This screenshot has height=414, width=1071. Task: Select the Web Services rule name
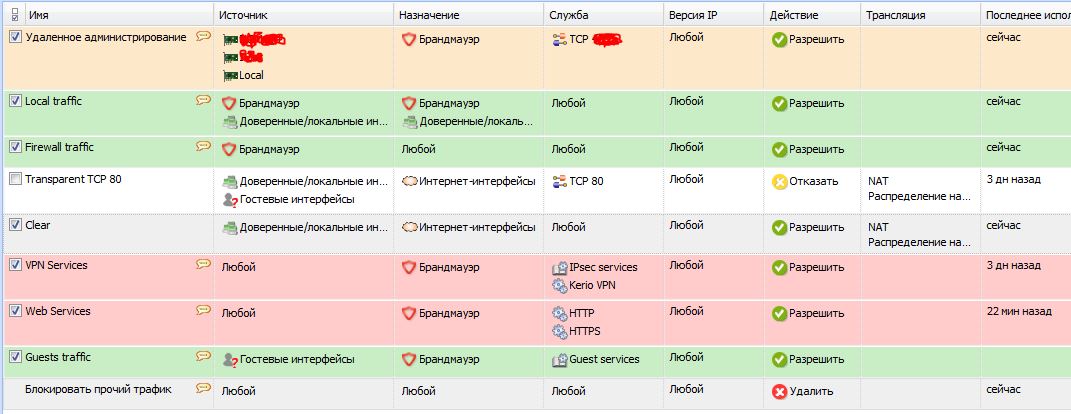tap(57, 311)
